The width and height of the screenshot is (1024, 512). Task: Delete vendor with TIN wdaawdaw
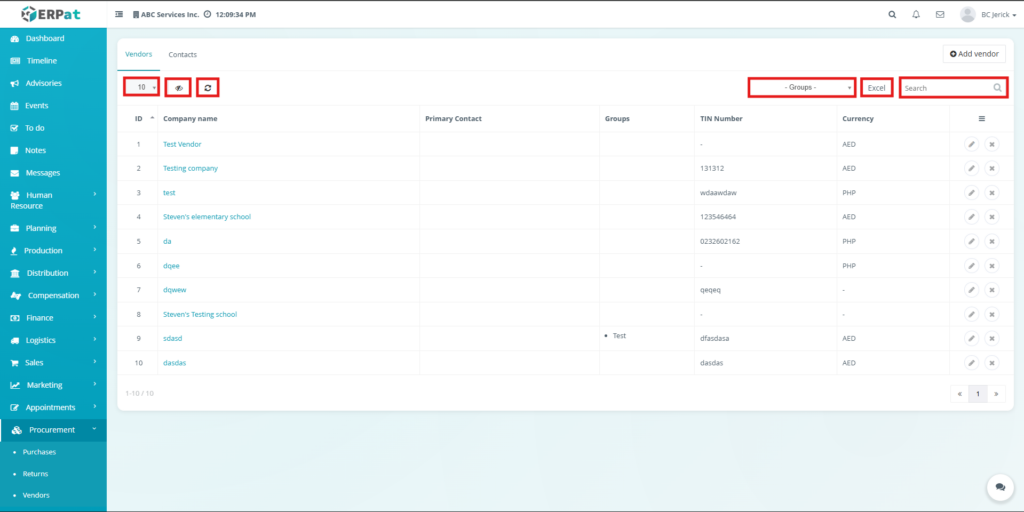(x=991, y=193)
